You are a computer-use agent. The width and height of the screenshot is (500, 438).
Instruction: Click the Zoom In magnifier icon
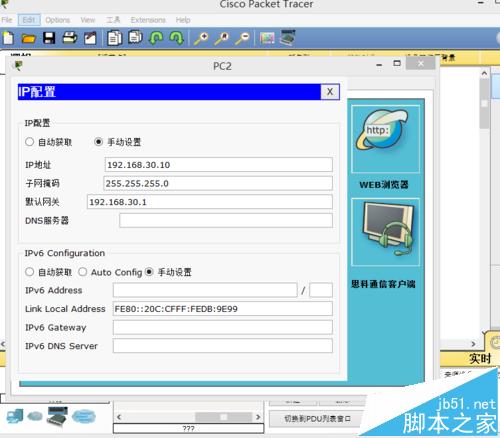tap(202, 38)
